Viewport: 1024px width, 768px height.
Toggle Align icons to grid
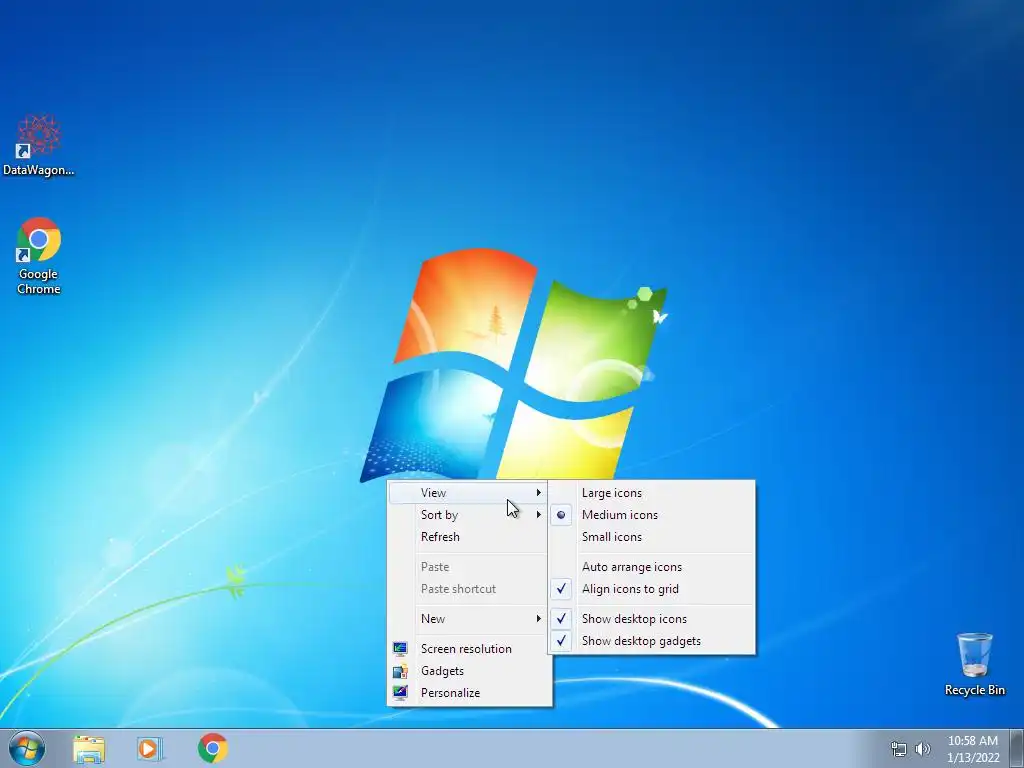[x=652, y=589]
